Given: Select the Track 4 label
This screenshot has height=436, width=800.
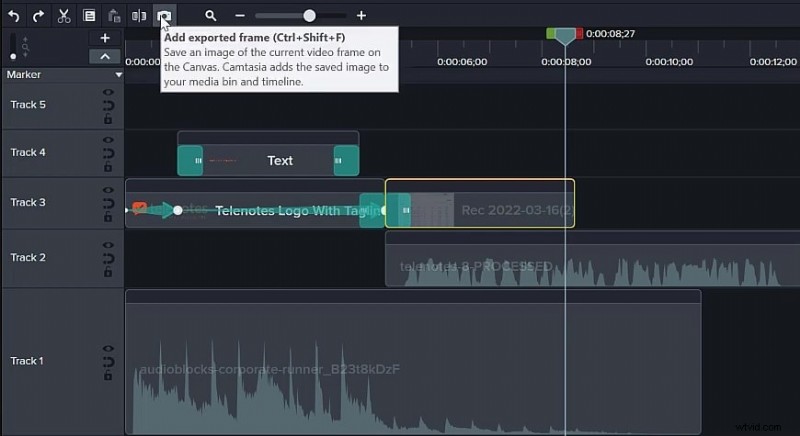Looking at the screenshot, I should [28, 152].
